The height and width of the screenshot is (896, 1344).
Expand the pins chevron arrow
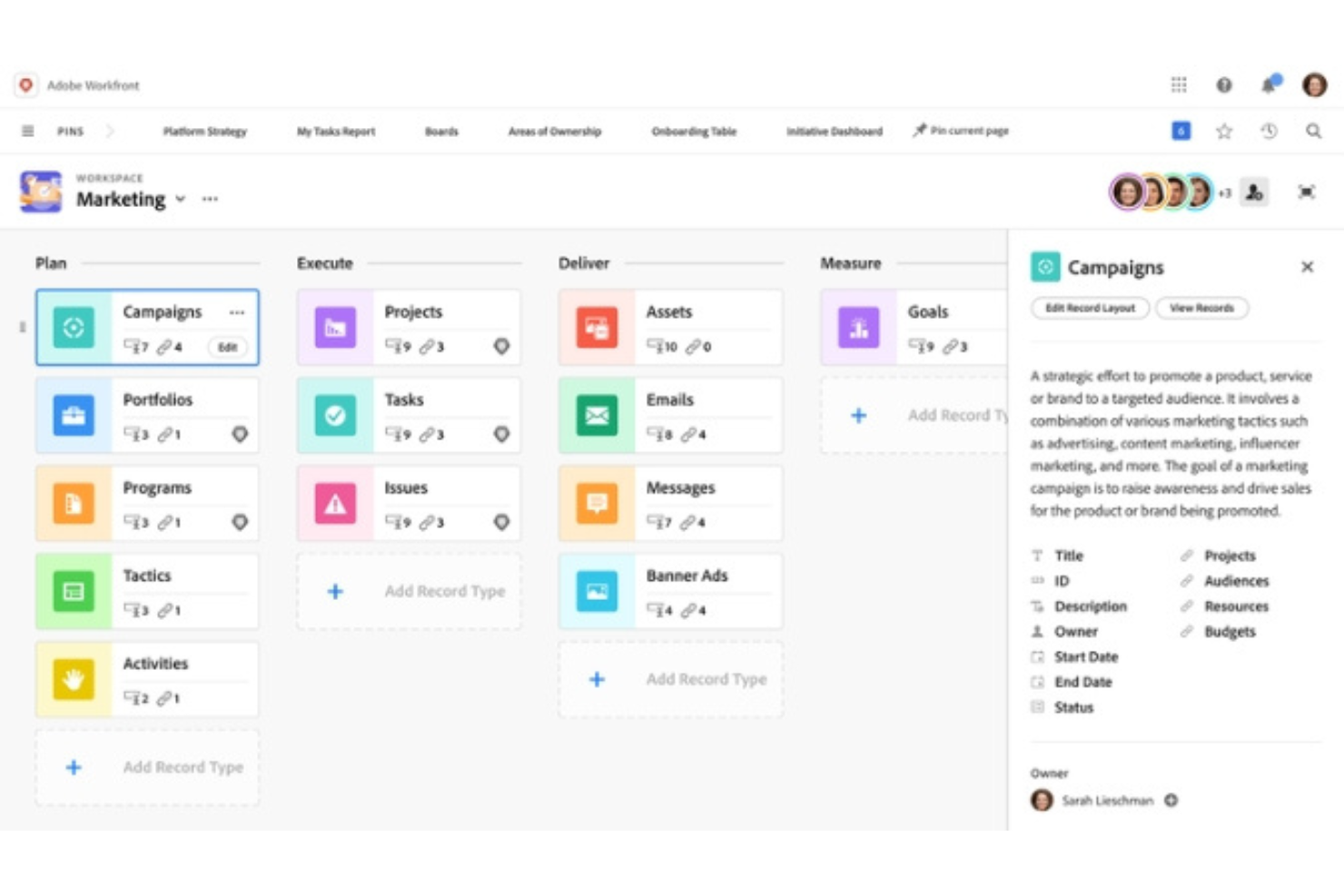point(110,131)
